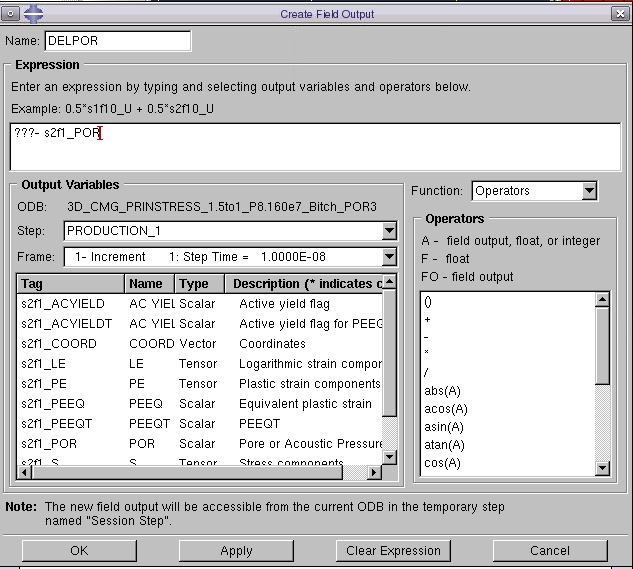Select the s2f1_ACYIELDT row
Viewport: 633px width, 569px height.
tap(200, 323)
